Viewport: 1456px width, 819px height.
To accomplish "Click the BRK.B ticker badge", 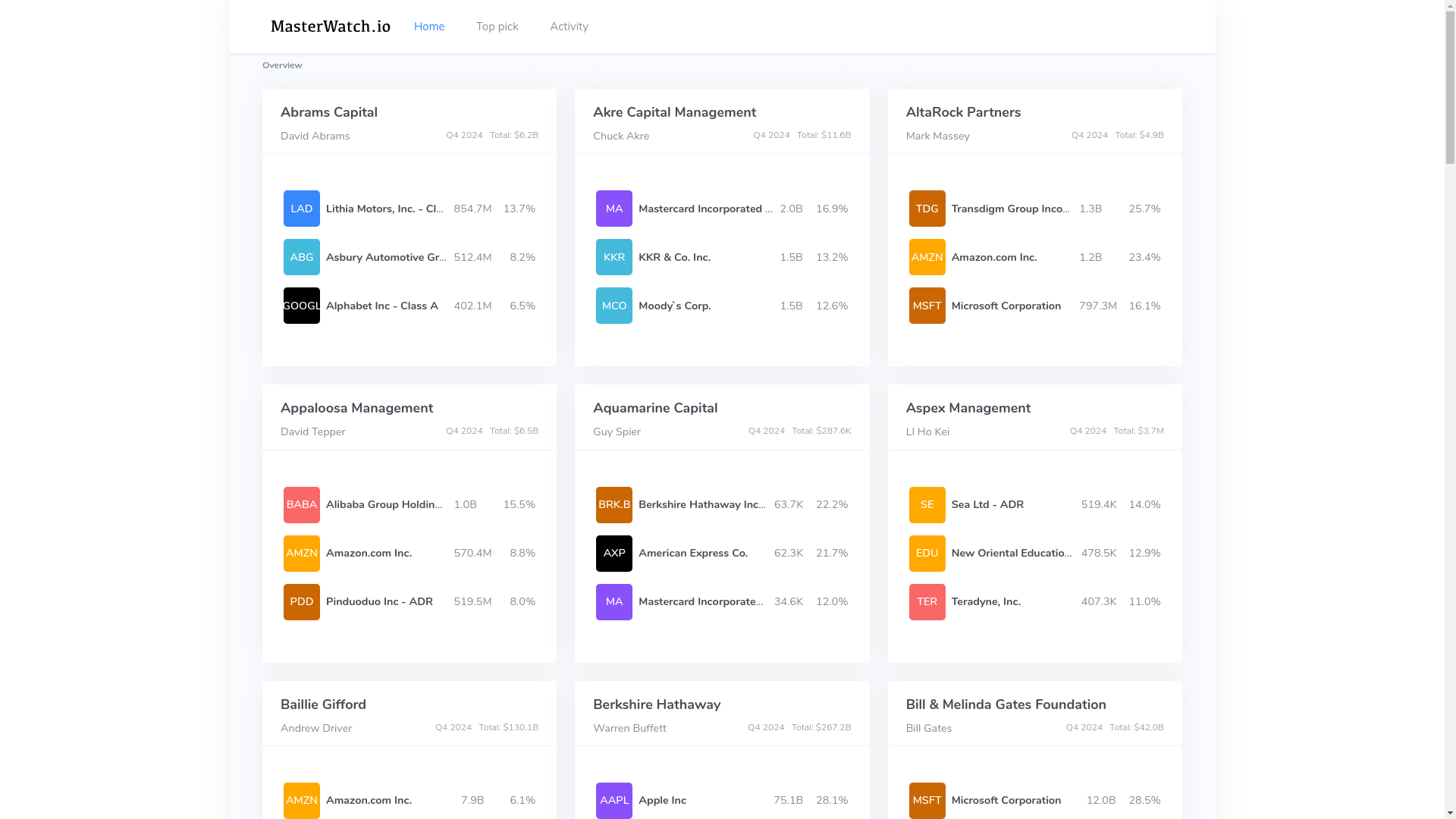I will [x=614, y=505].
